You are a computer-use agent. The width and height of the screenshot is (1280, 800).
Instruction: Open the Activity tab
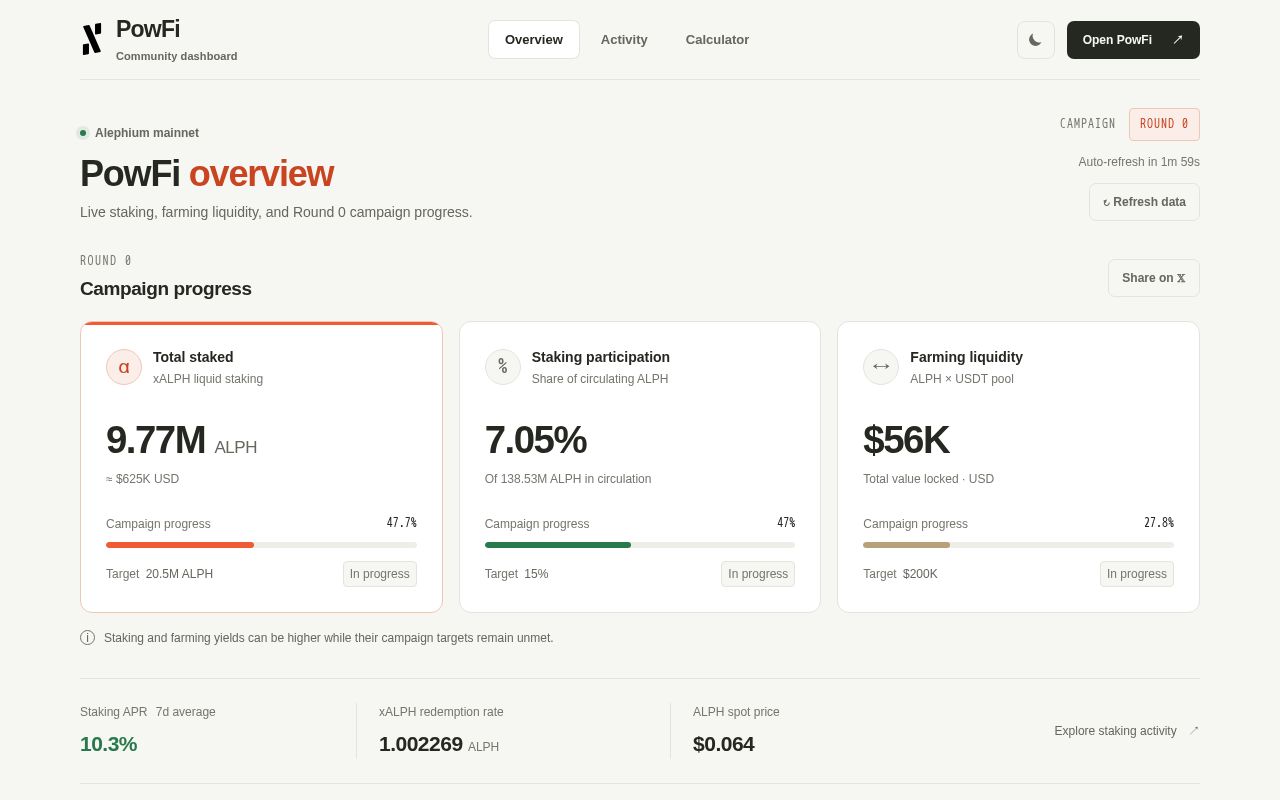coord(624,40)
